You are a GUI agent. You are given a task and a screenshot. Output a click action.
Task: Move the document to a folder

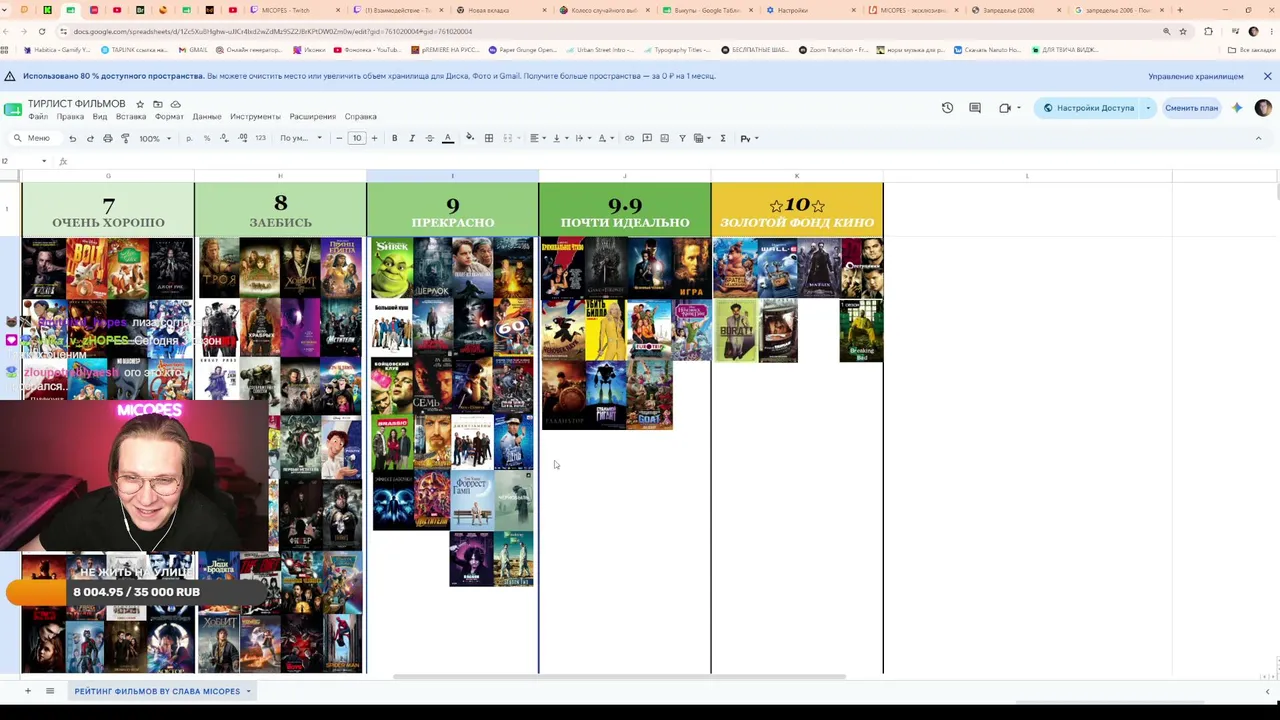pos(157,104)
